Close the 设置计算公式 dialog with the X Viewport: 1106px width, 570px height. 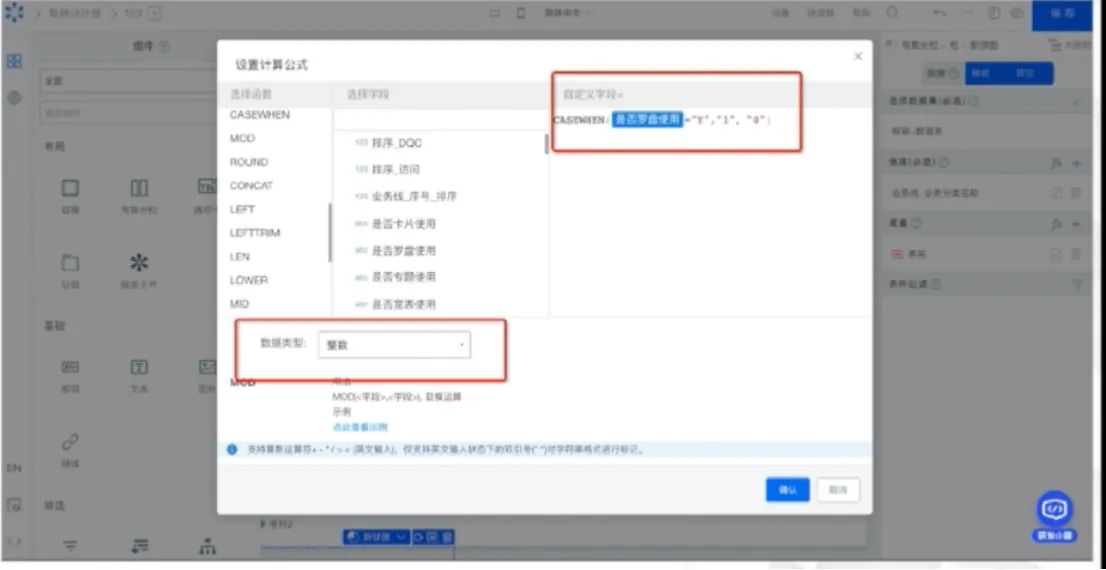[858, 56]
